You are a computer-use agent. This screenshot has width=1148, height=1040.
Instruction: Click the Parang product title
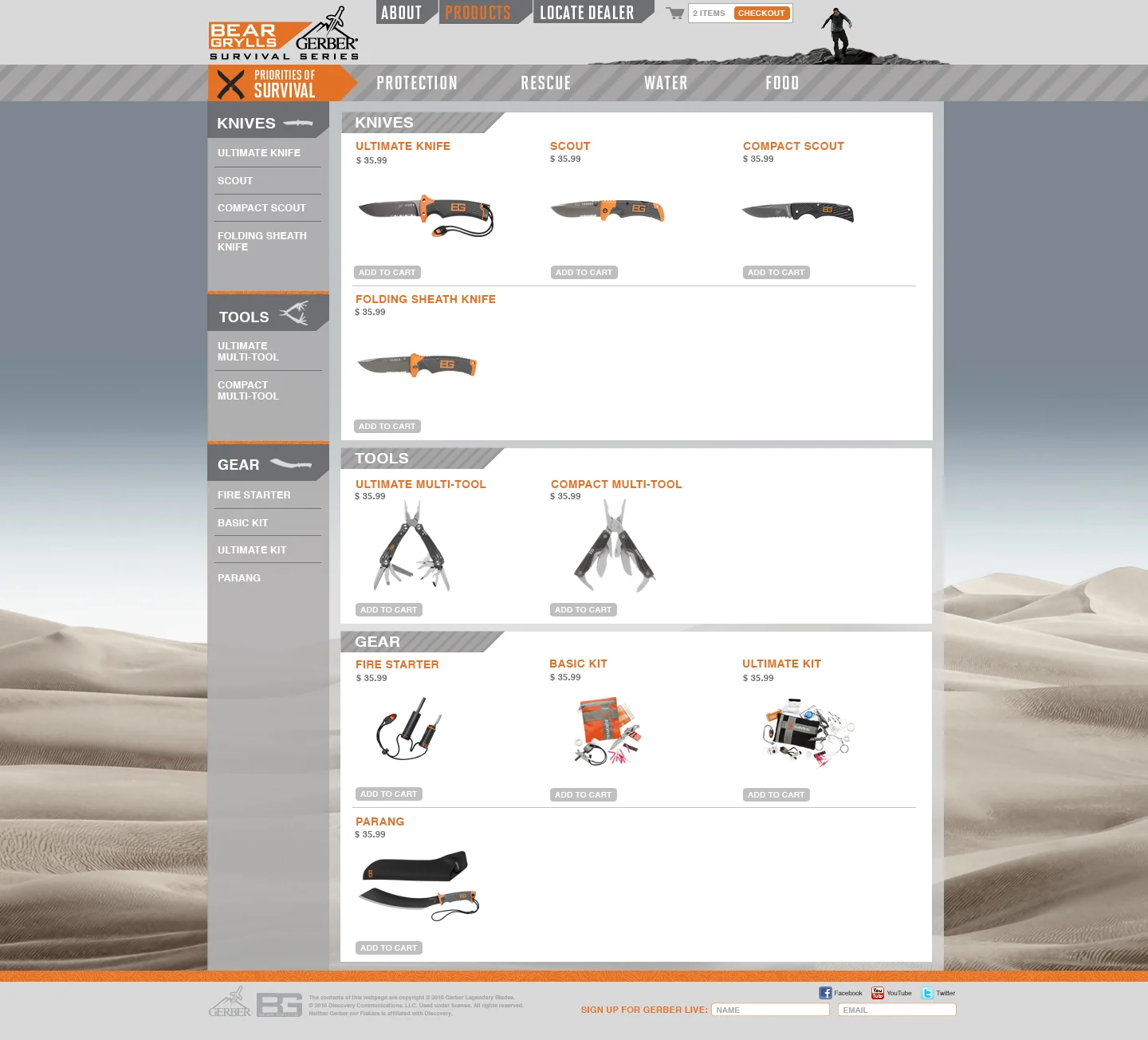point(380,821)
